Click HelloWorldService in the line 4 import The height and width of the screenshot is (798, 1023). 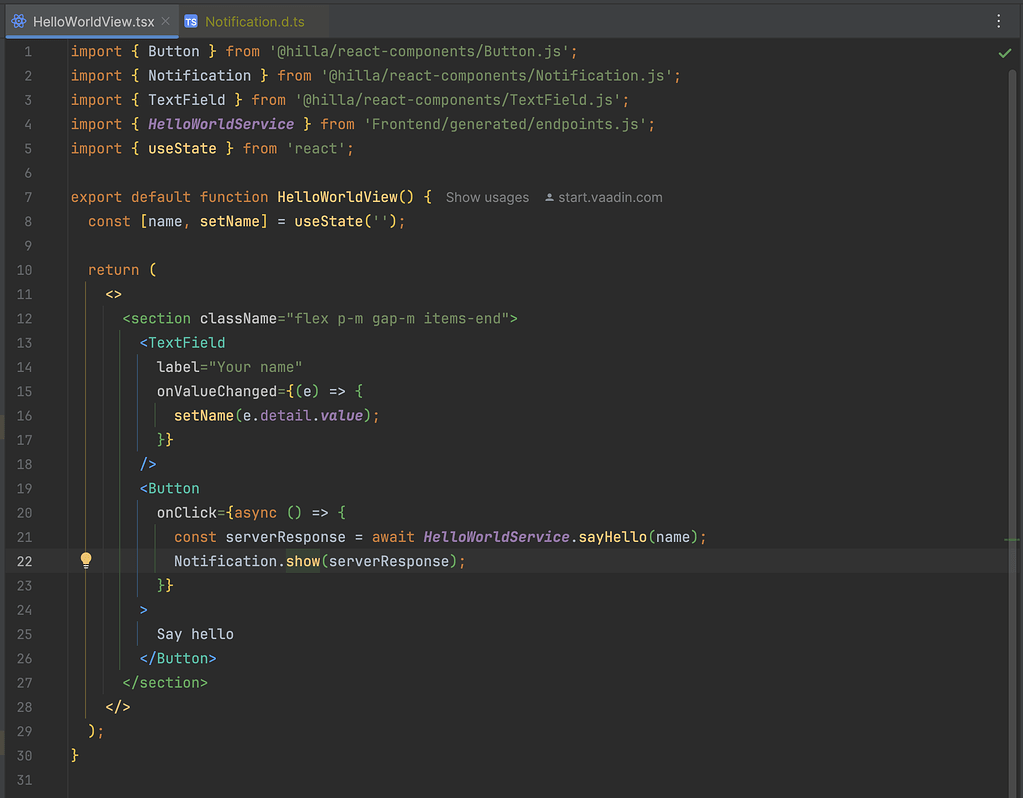coord(221,124)
